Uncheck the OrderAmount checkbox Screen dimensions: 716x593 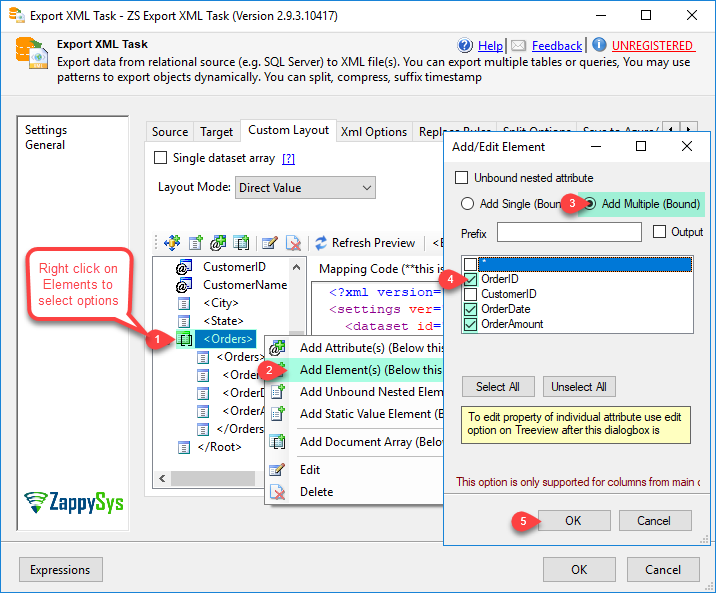470,324
